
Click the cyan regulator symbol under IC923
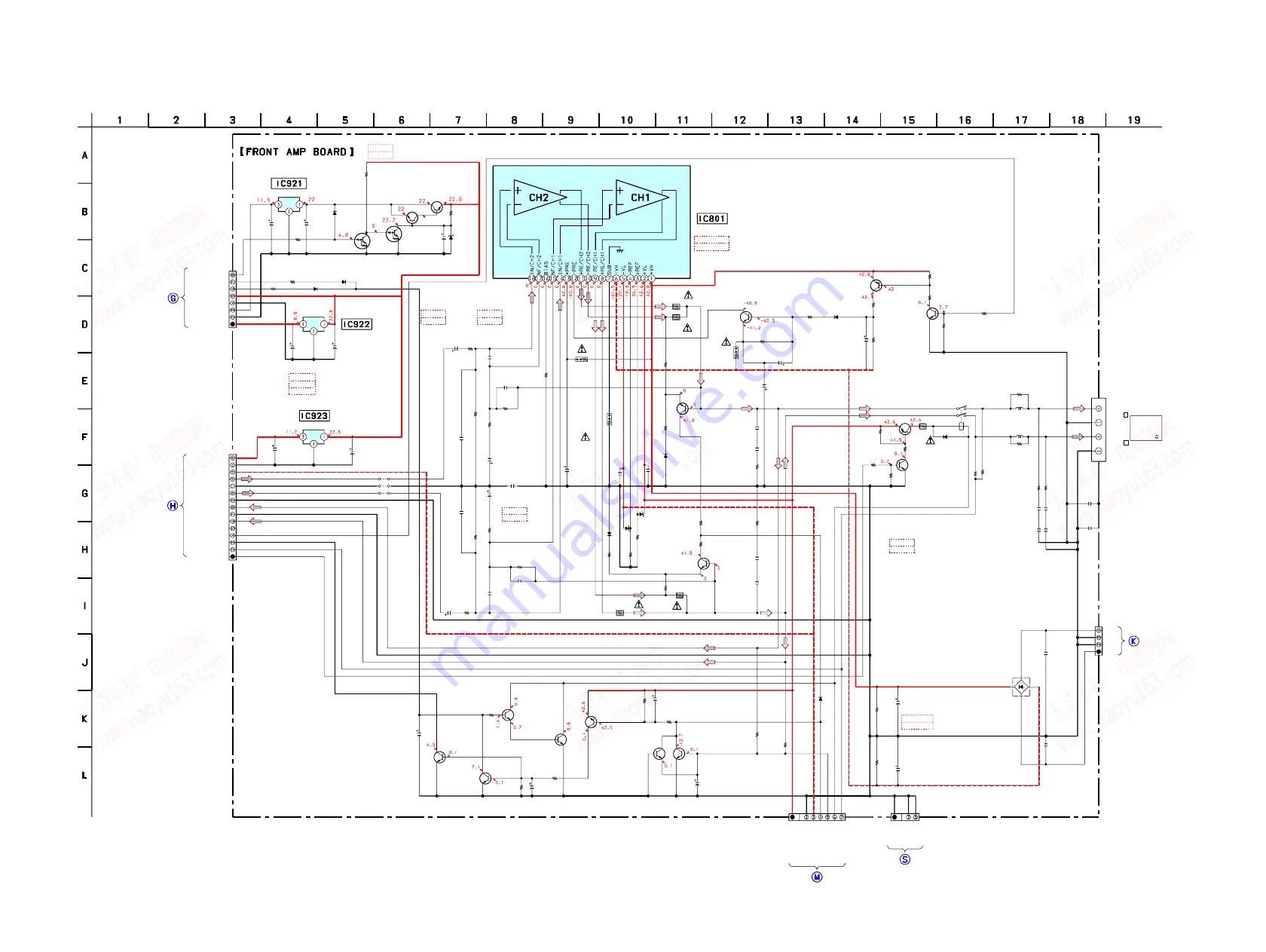[313, 437]
